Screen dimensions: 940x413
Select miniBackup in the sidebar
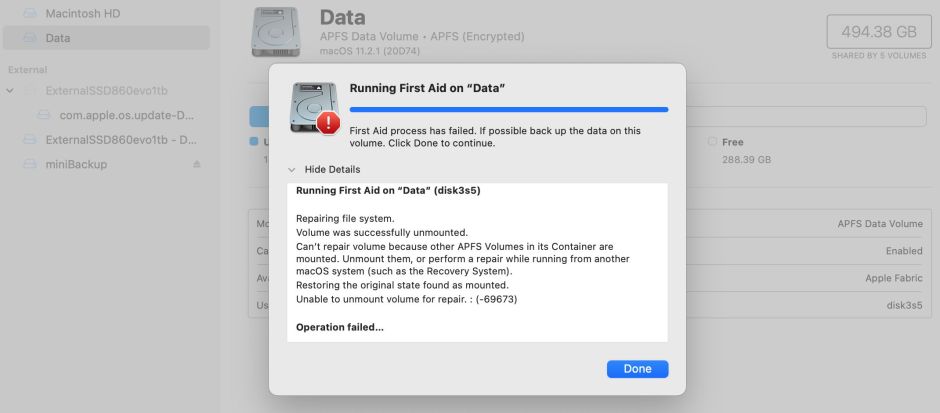pyautogui.click(x=76, y=164)
